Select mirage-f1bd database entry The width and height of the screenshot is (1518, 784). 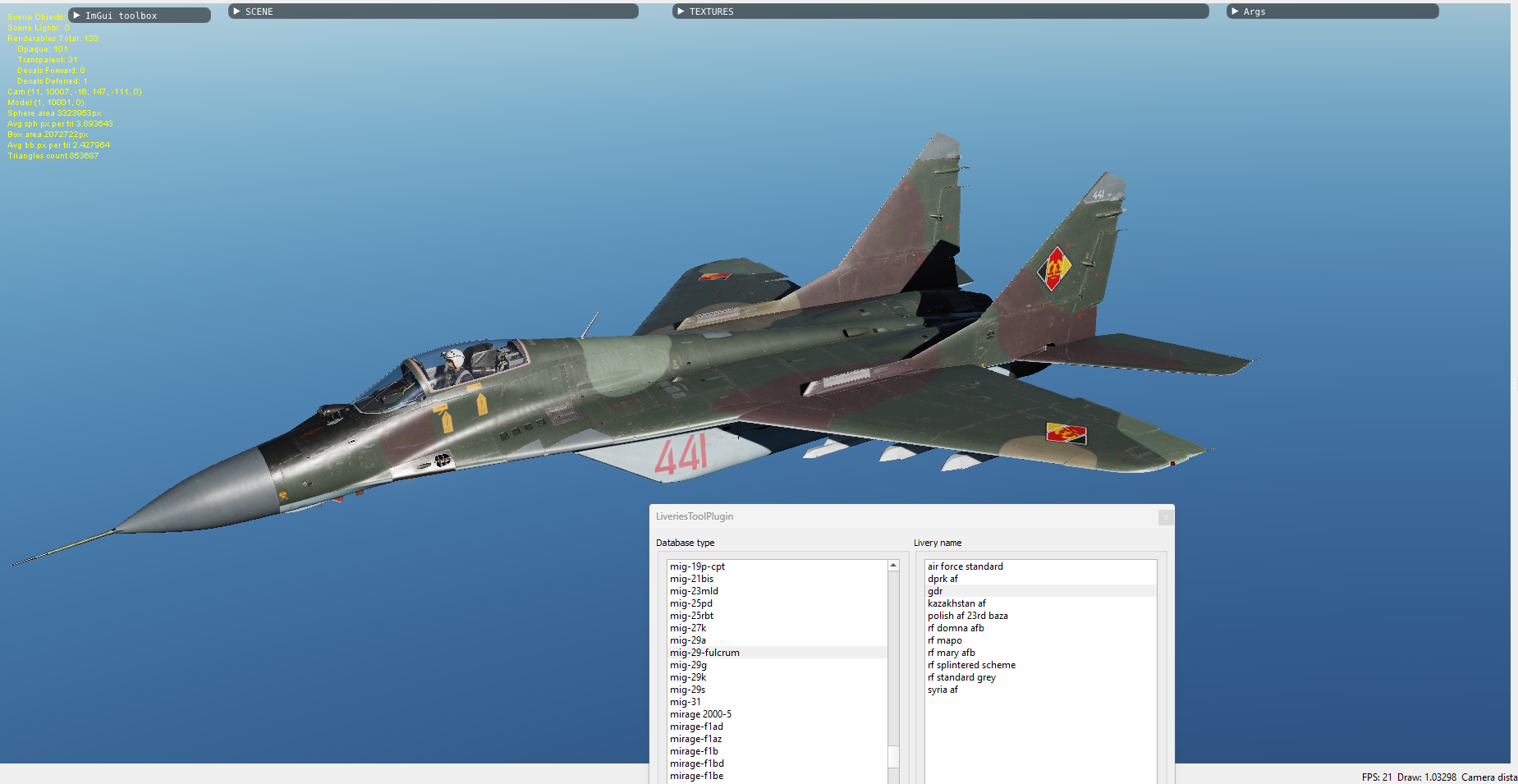pyautogui.click(x=777, y=763)
